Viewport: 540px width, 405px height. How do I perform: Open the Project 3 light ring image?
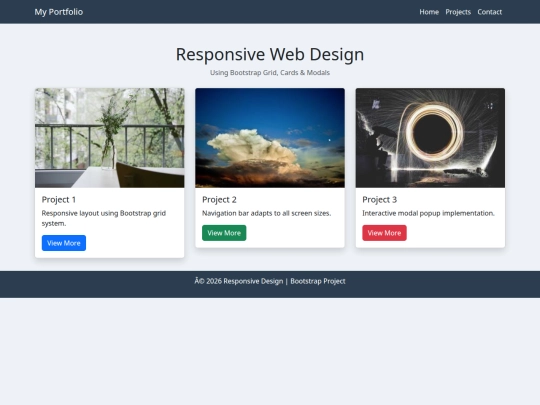[x=430, y=138]
